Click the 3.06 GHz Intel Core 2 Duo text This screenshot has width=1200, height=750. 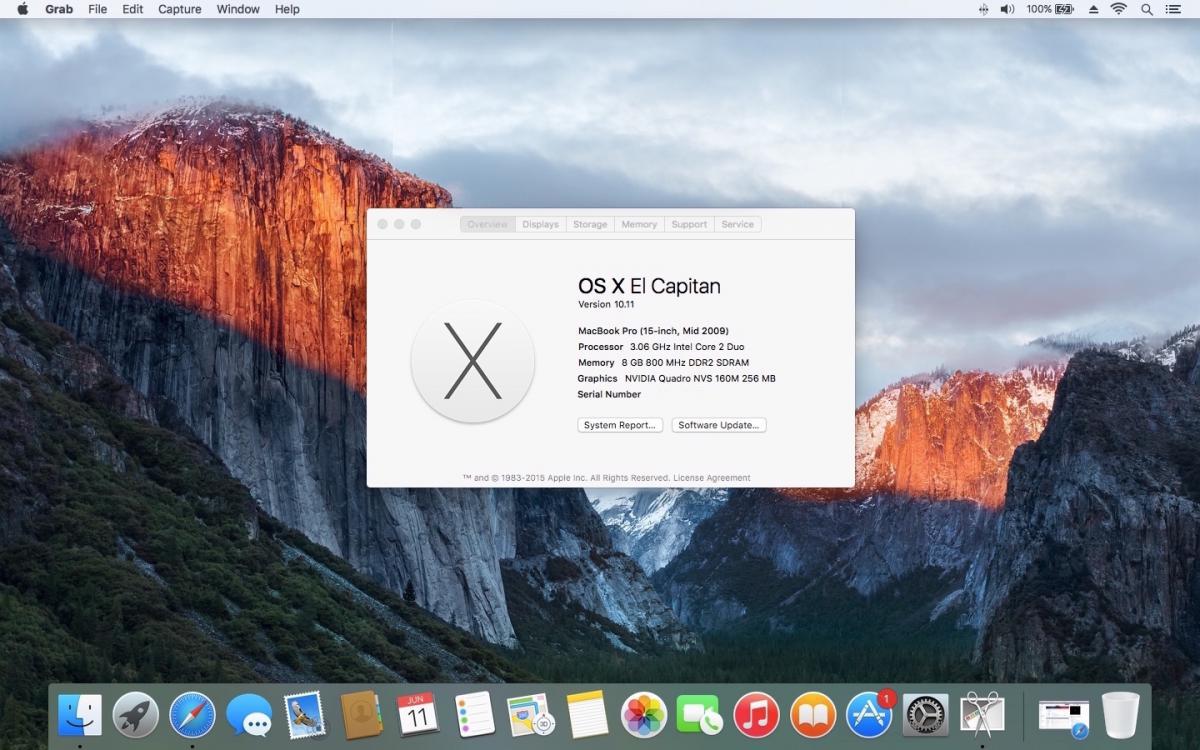point(687,347)
